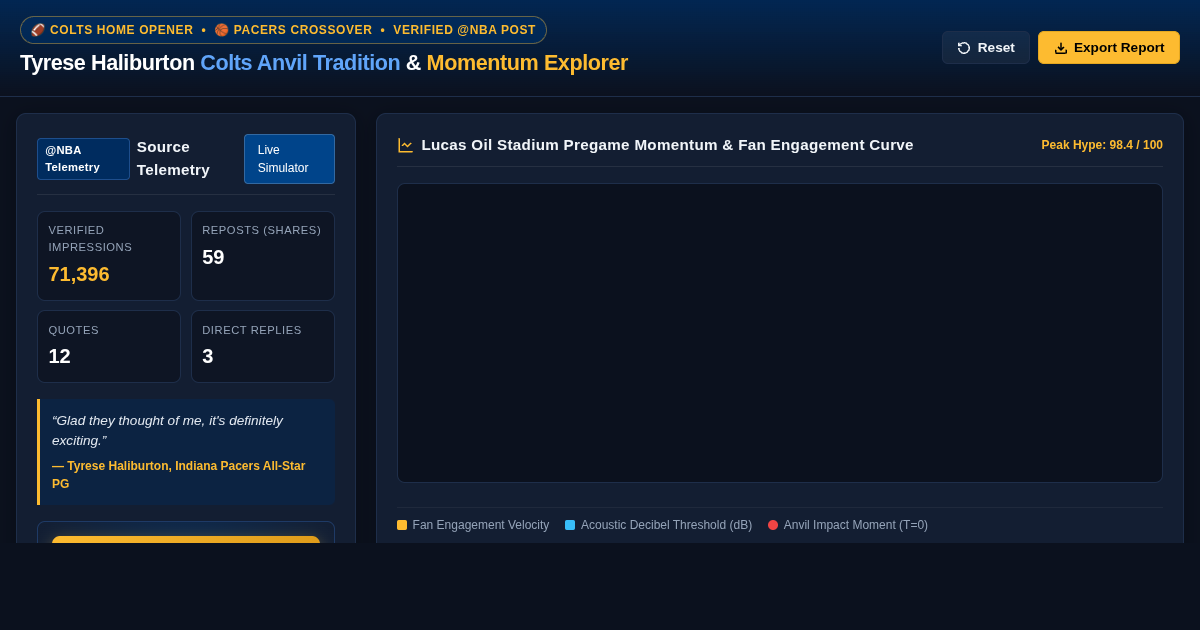Click the basketball icon before Pacers Crossover
Screen dimensions: 1200x630
pos(222,30)
